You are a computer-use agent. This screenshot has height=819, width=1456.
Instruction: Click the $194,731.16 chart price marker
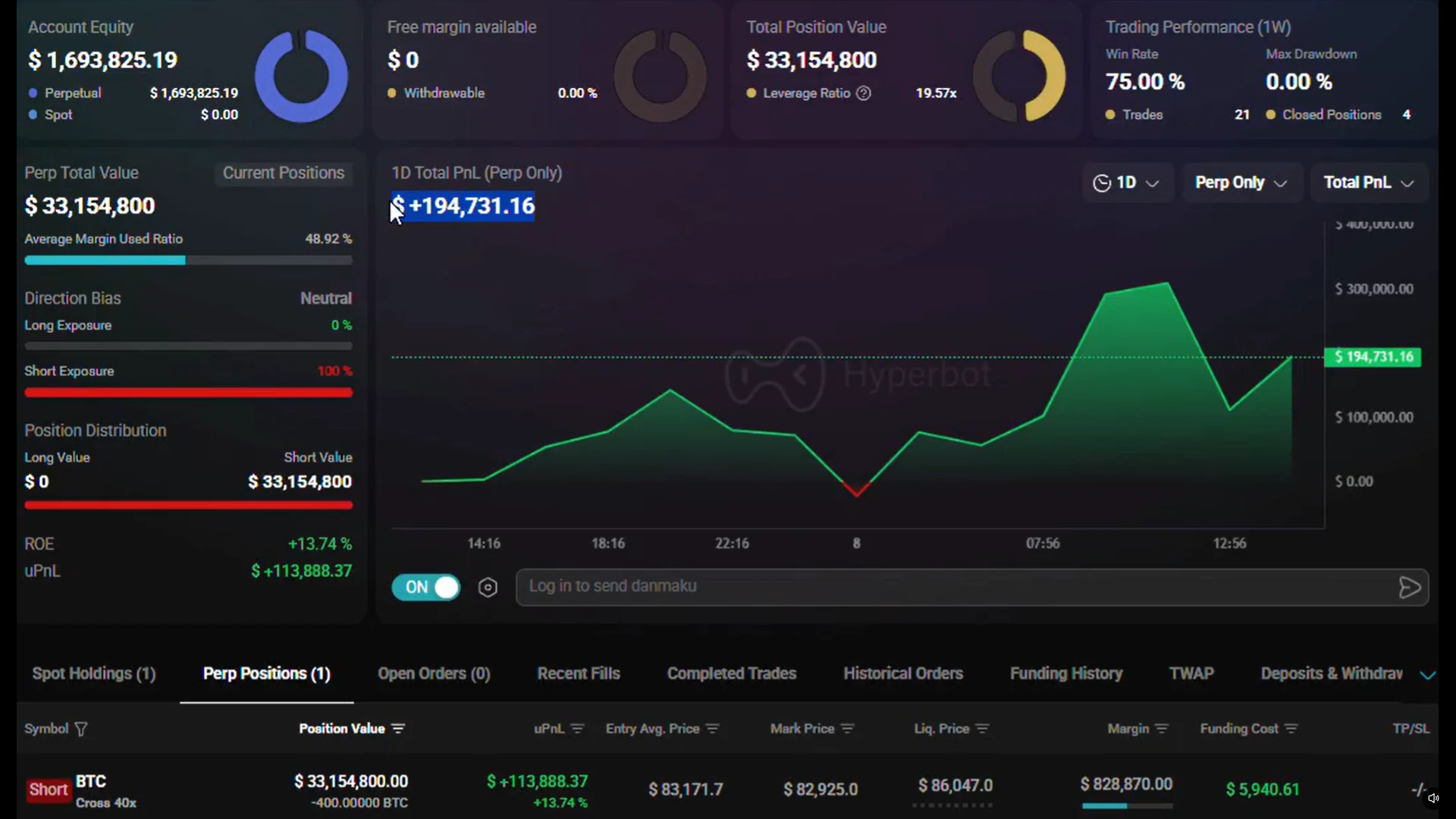[x=1373, y=357]
